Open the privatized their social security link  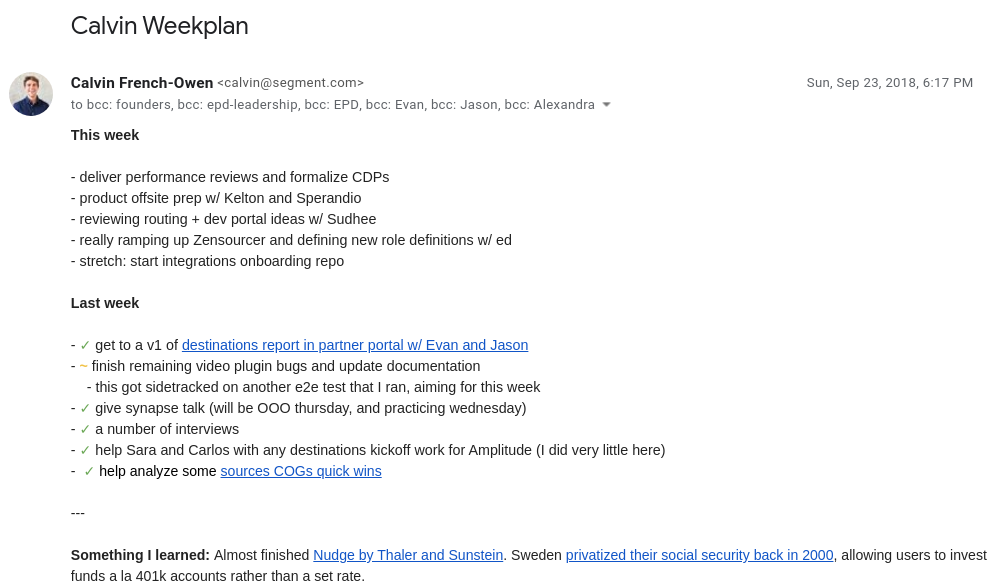(699, 555)
